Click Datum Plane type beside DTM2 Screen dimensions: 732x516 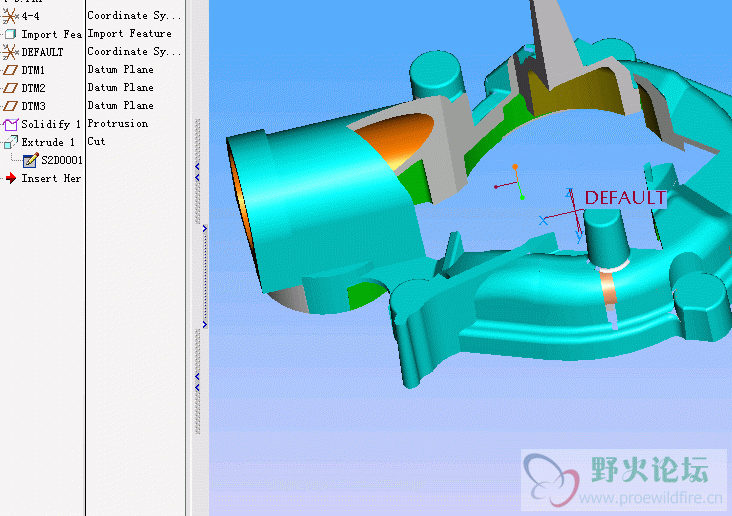120,87
